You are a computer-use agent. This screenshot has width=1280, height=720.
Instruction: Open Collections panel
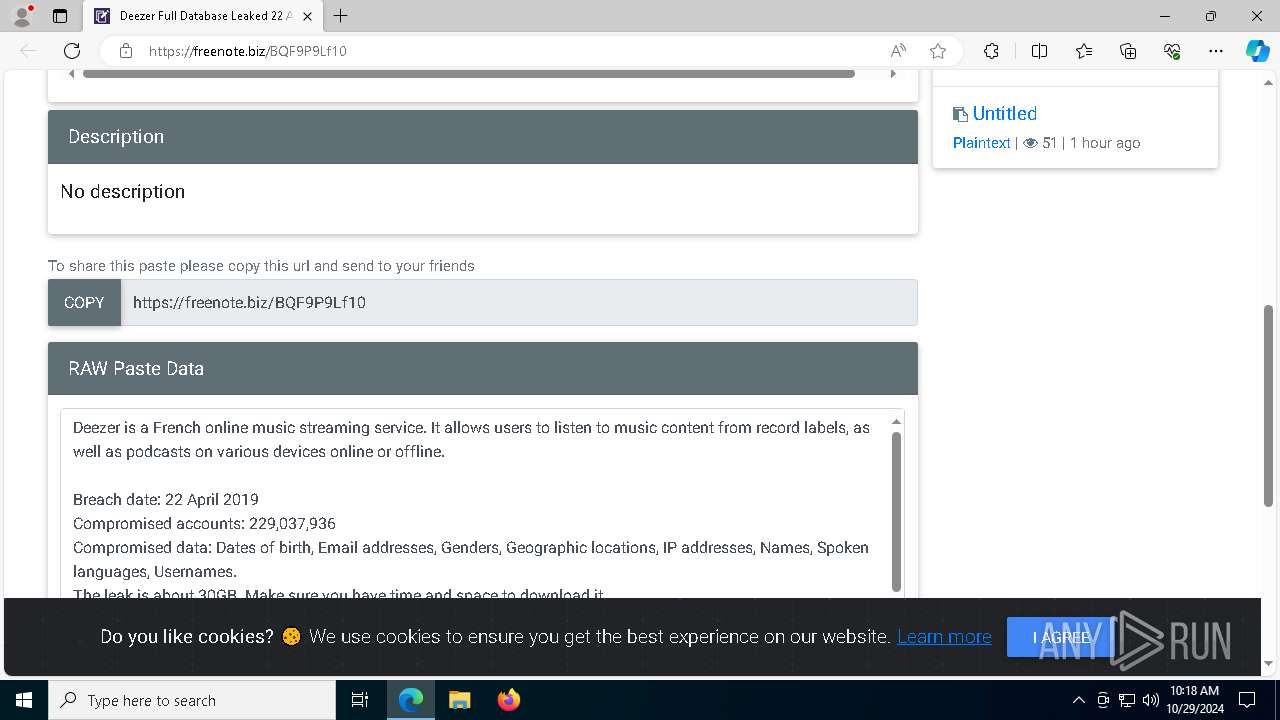(1128, 51)
